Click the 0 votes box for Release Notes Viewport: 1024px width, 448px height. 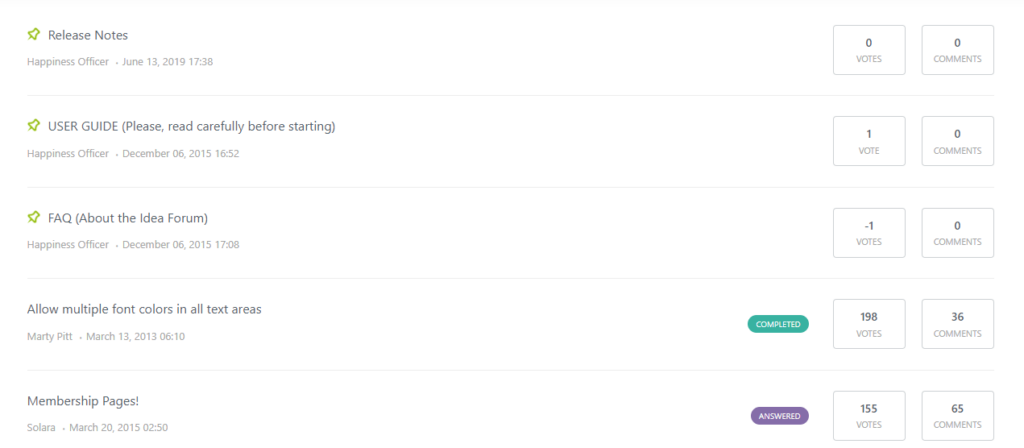pyautogui.click(x=869, y=50)
